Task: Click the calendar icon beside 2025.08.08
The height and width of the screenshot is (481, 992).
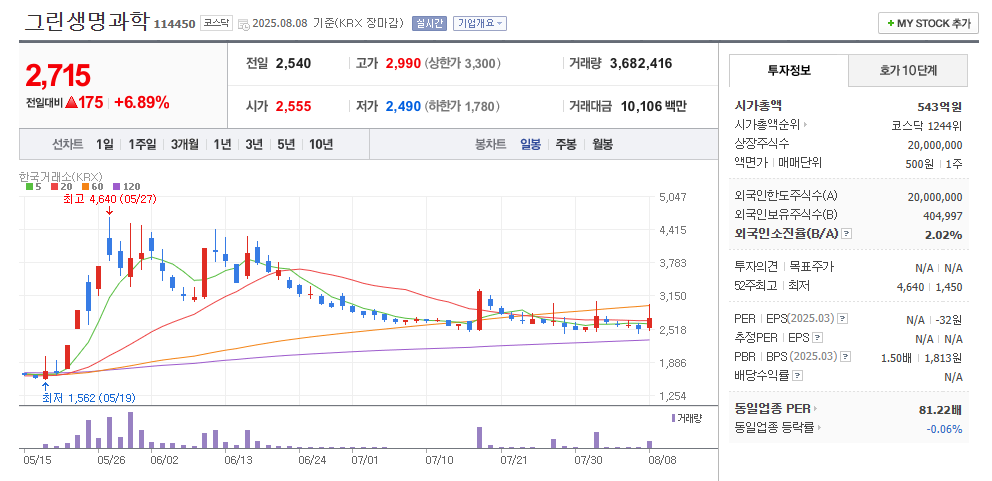Action: 244,24
